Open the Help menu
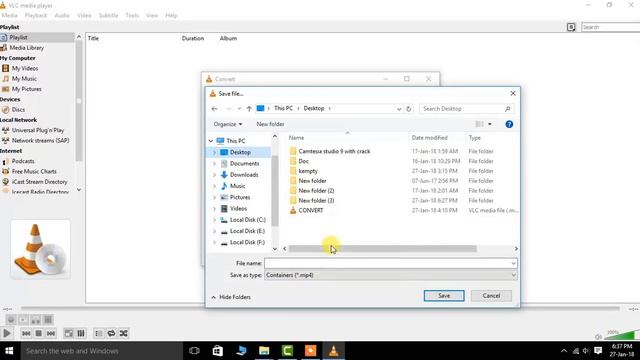640x360 pixels. pos(171,15)
